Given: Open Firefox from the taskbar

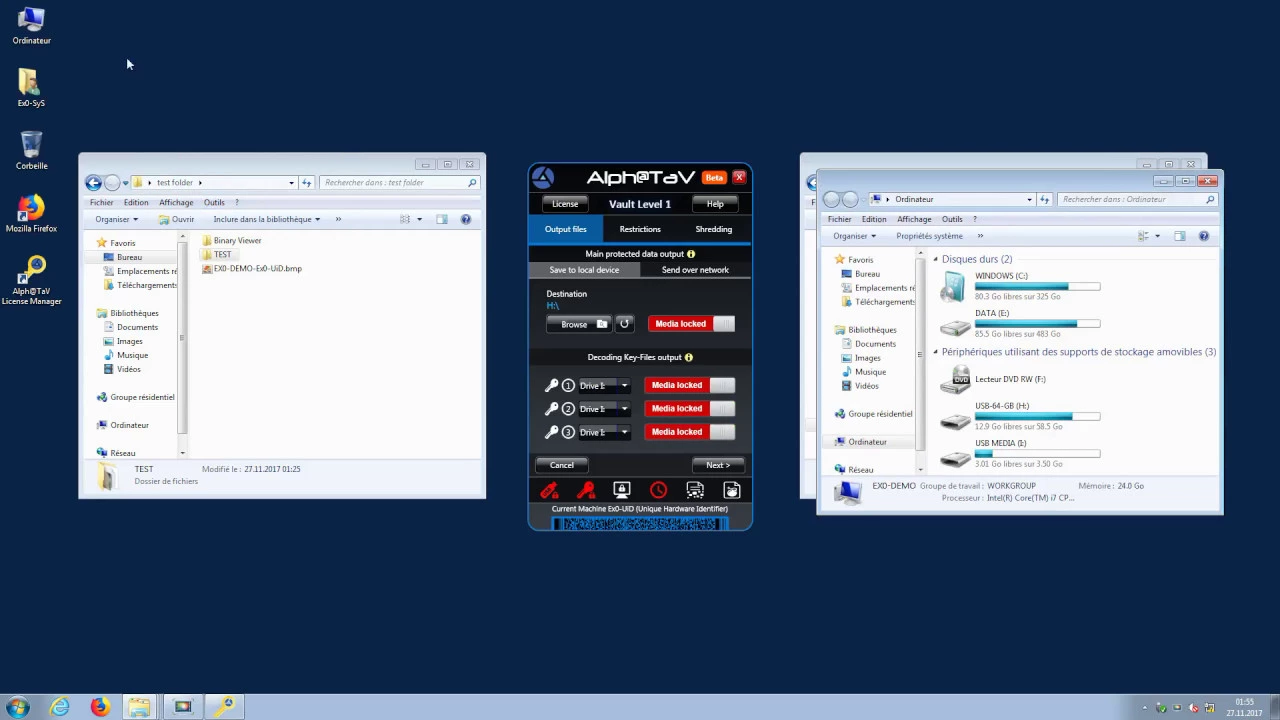Looking at the screenshot, I should [100, 707].
